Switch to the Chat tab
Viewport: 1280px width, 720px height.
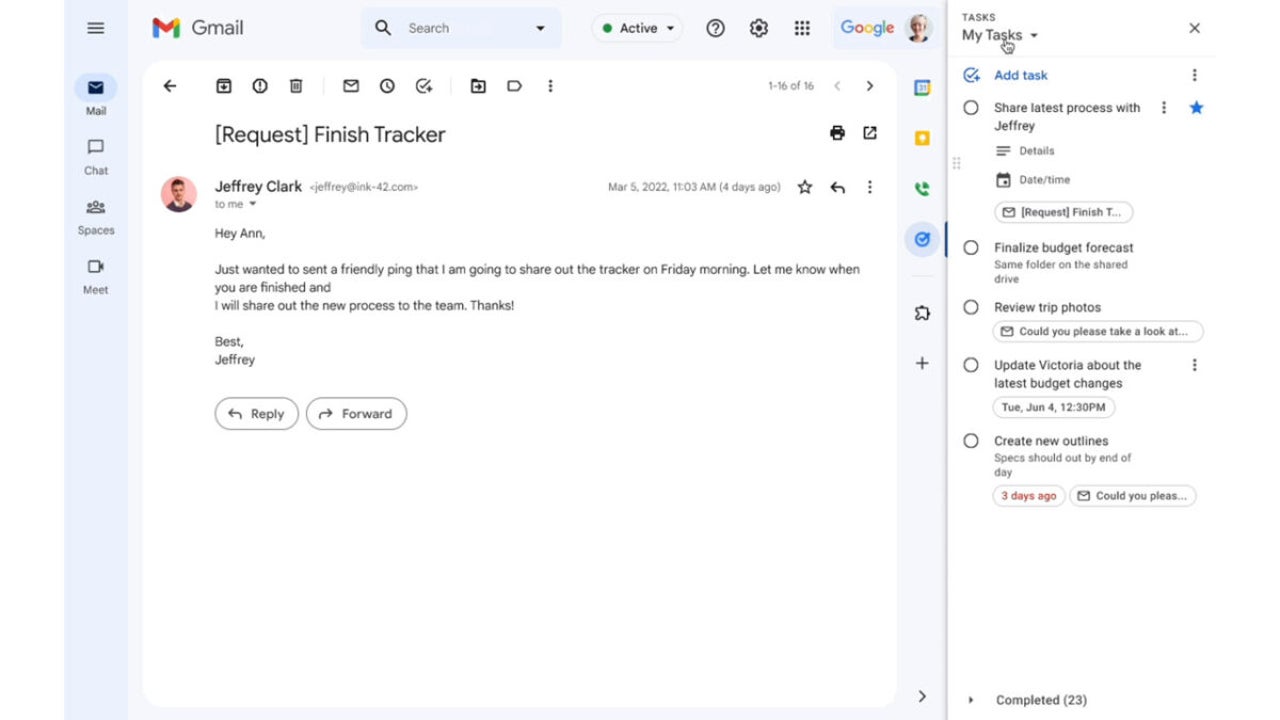click(x=96, y=156)
